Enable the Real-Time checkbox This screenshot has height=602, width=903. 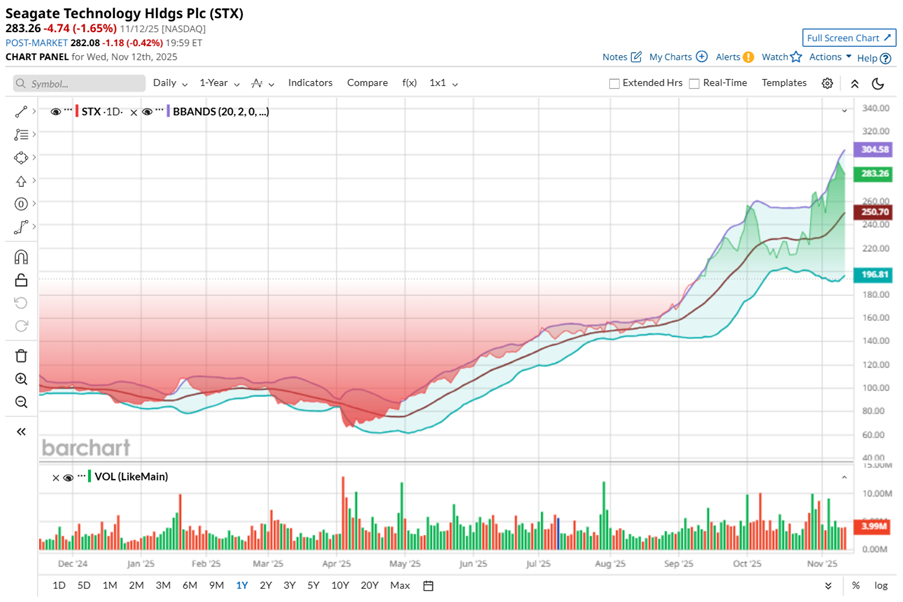(695, 84)
